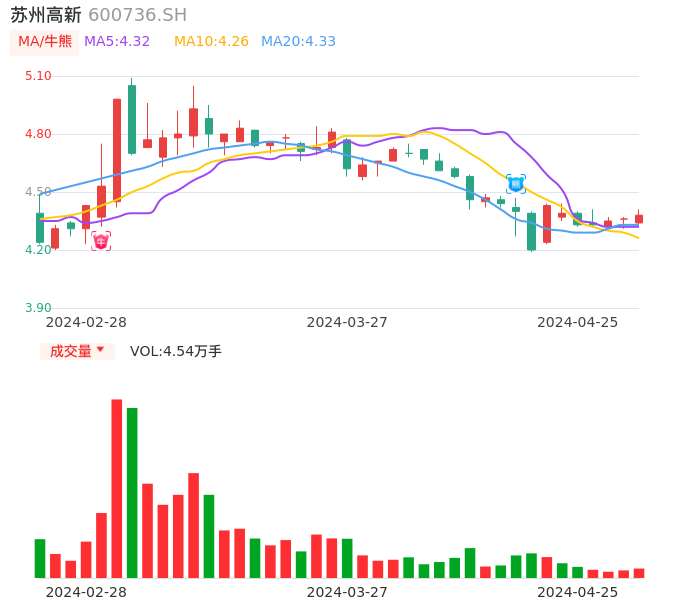Click the MA20:4.33 blue legend

[298, 42]
